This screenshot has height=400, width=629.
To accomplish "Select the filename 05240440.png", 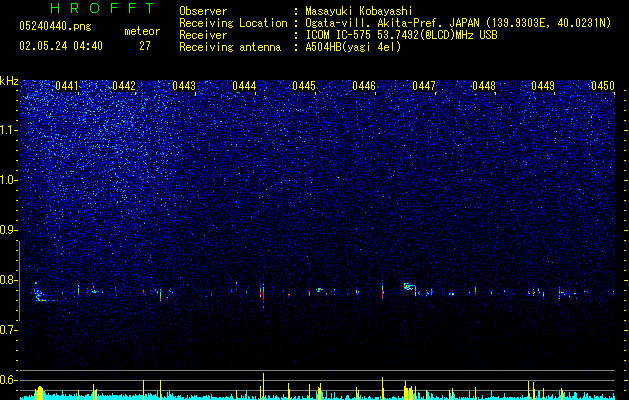I will pos(55,26).
